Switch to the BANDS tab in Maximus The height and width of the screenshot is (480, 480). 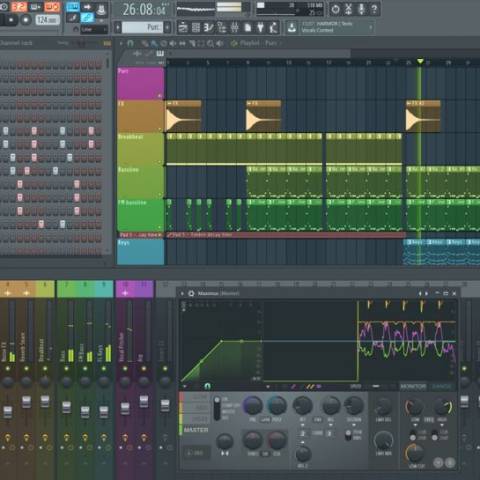(x=442, y=386)
